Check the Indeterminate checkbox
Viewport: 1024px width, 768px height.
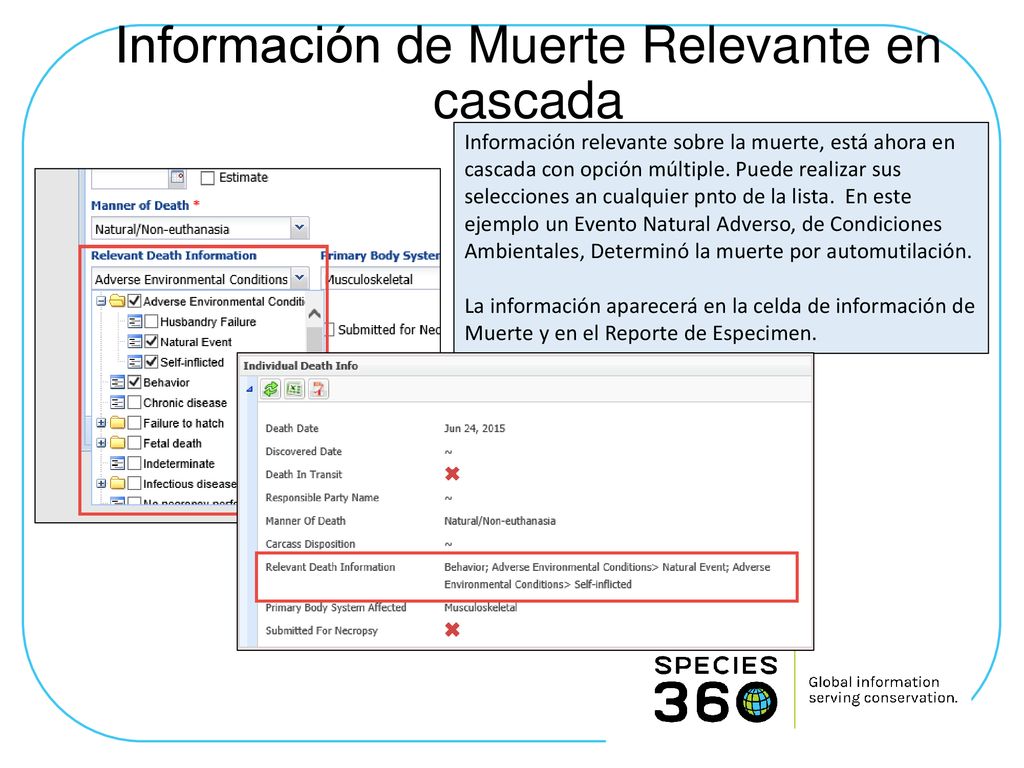click(x=135, y=463)
